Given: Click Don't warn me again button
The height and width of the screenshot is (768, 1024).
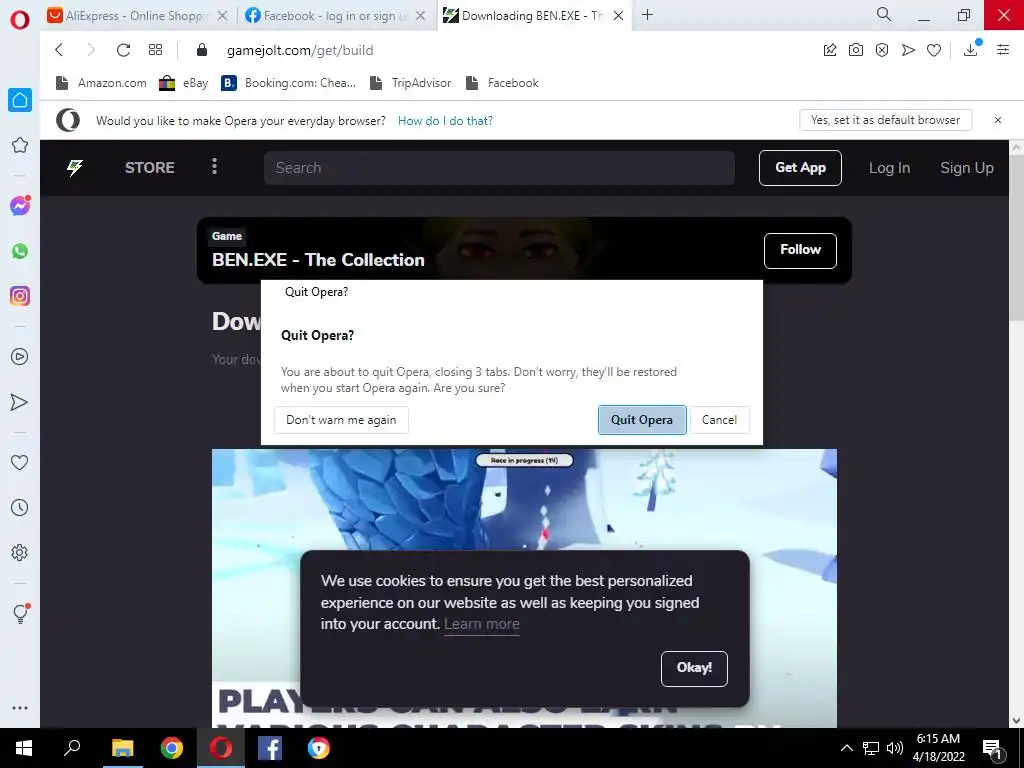Looking at the screenshot, I should click(x=341, y=420).
